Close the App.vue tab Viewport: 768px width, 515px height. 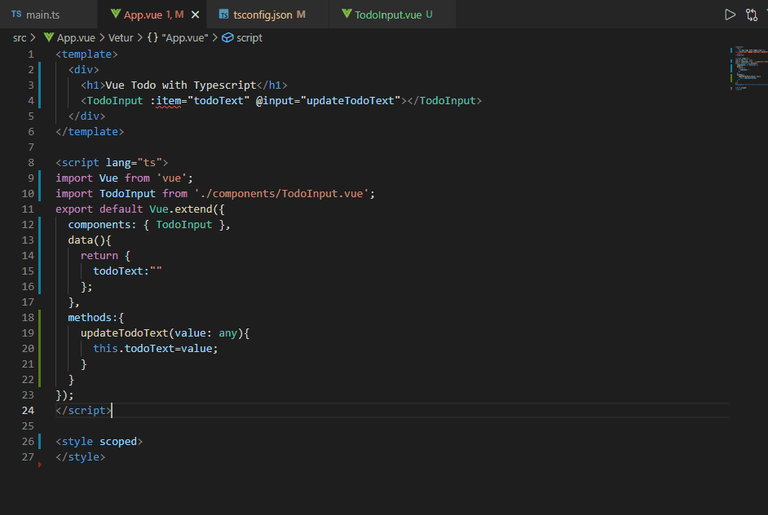[195, 15]
